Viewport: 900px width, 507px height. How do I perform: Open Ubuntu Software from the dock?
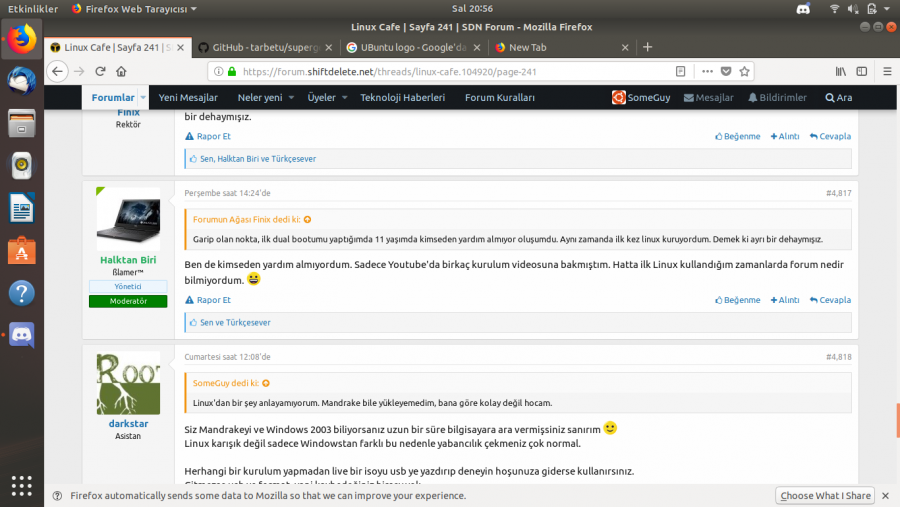pyautogui.click(x=22, y=250)
